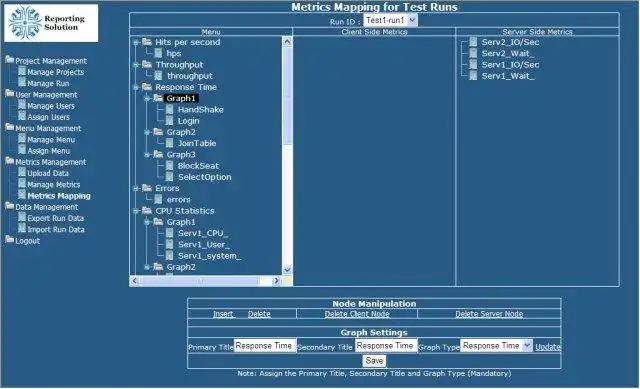Click the Manage Run page icon
Screen dimensions: 640x389
pos(22,82)
